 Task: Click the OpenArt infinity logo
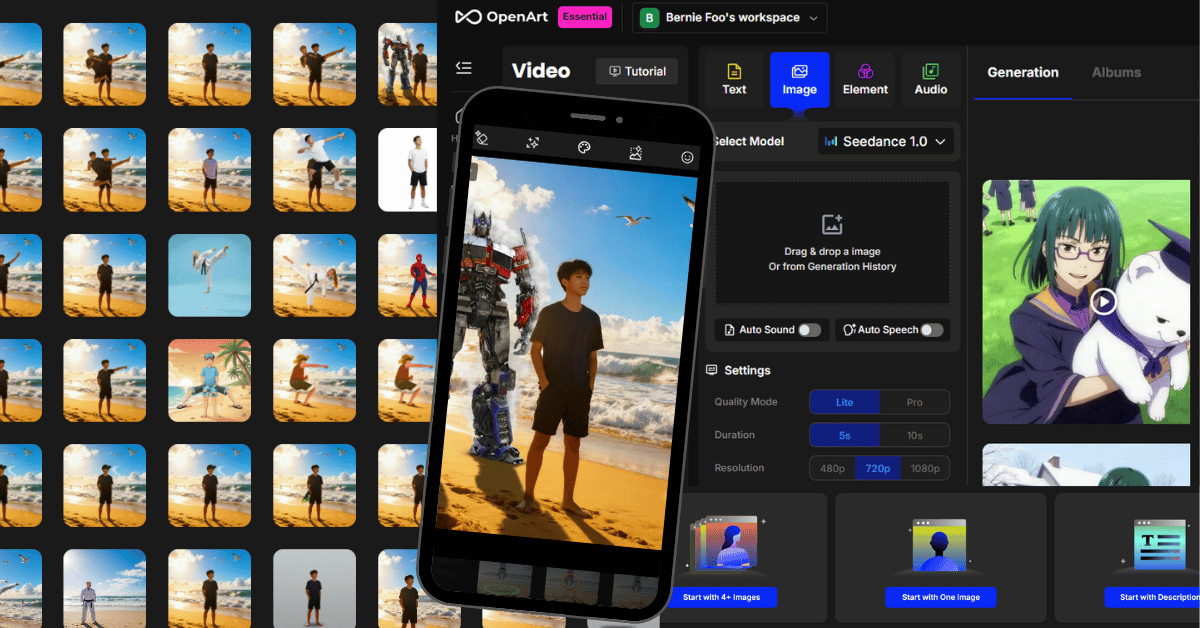(469, 17)
